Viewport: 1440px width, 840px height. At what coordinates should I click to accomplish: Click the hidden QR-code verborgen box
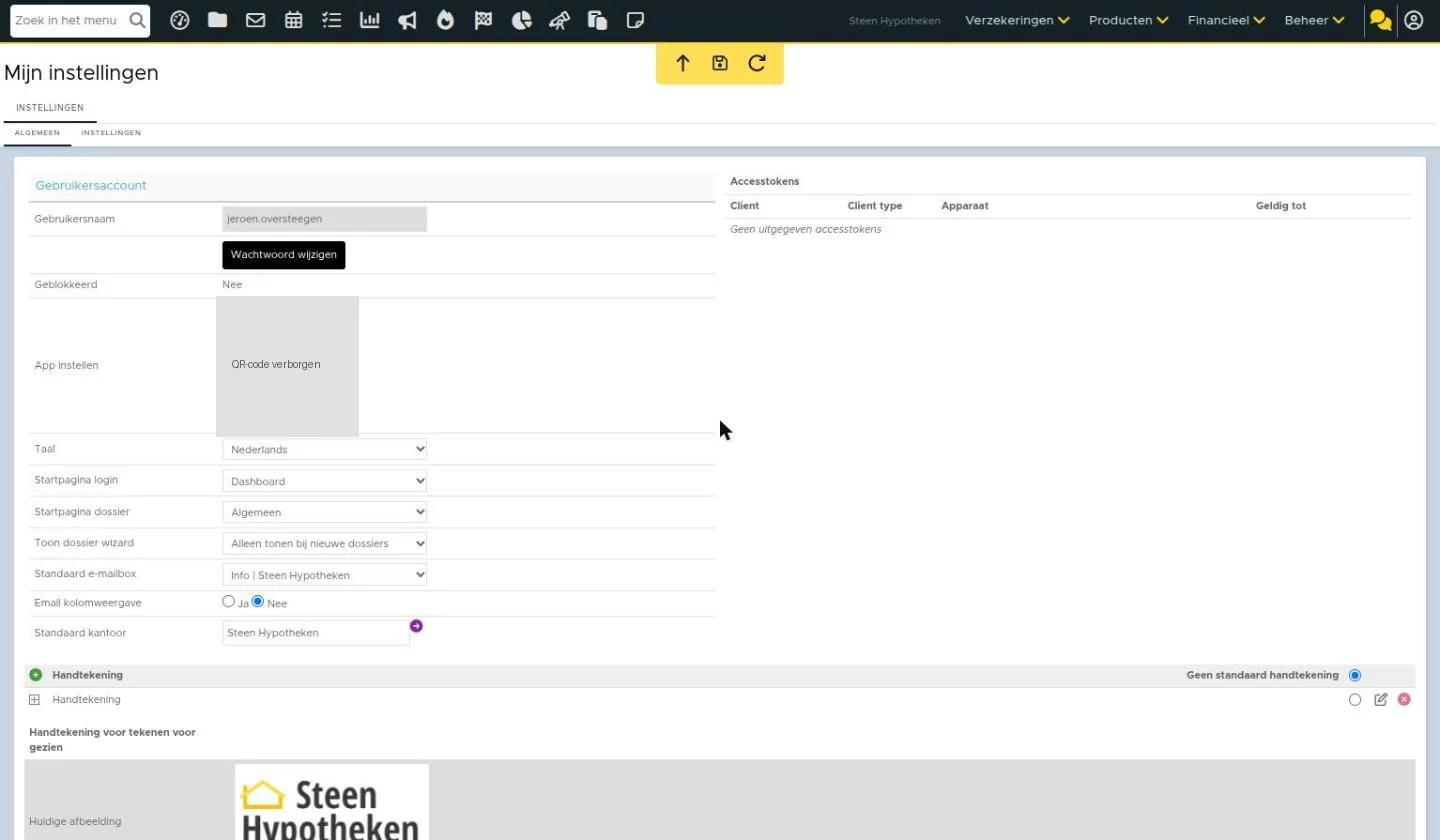[x=287, y=366]
